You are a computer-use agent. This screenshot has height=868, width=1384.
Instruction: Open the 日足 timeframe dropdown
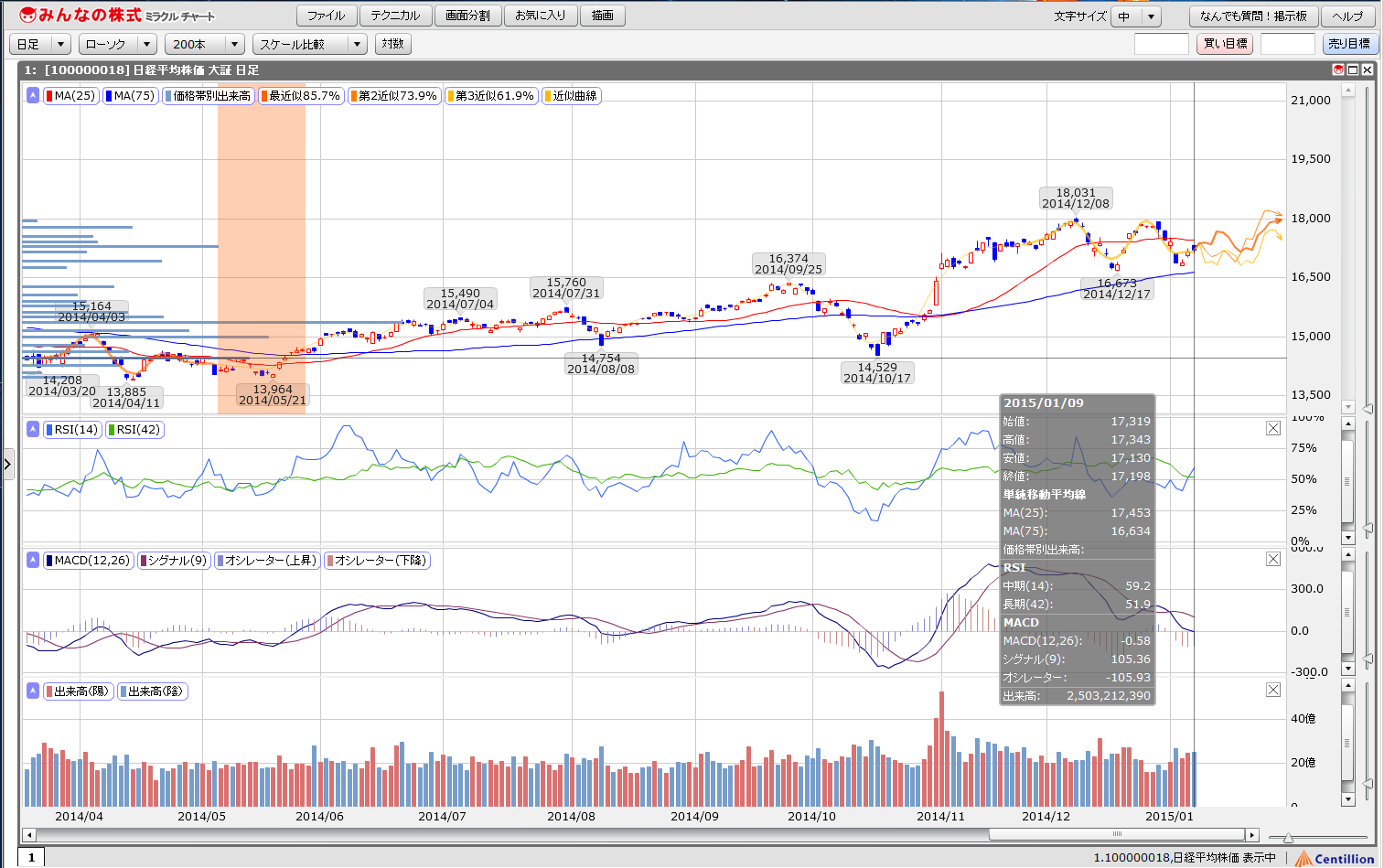click(40, 44)
